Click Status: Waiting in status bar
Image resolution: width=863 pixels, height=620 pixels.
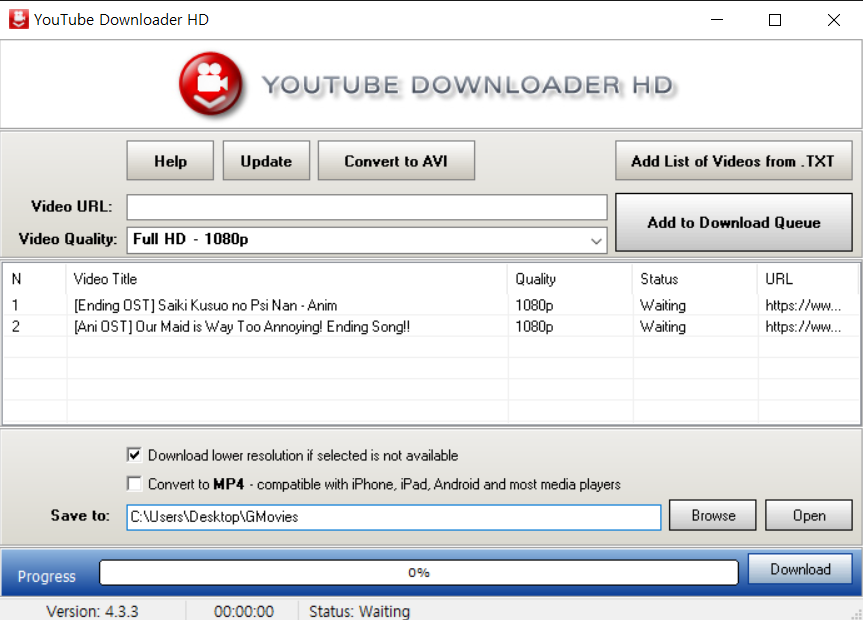pos(359,611)
